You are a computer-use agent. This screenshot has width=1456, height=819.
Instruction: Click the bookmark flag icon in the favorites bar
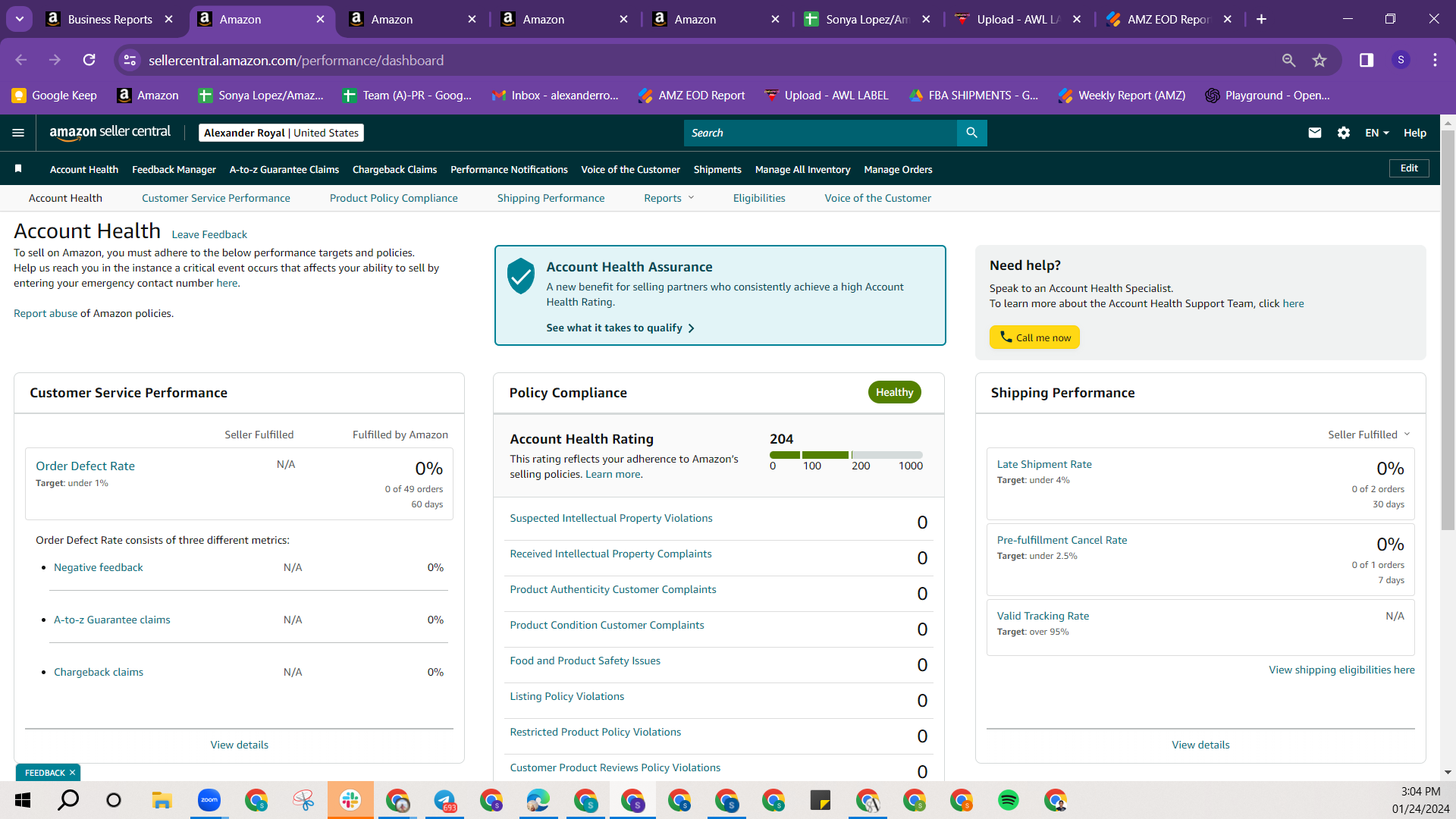[18, 168]
